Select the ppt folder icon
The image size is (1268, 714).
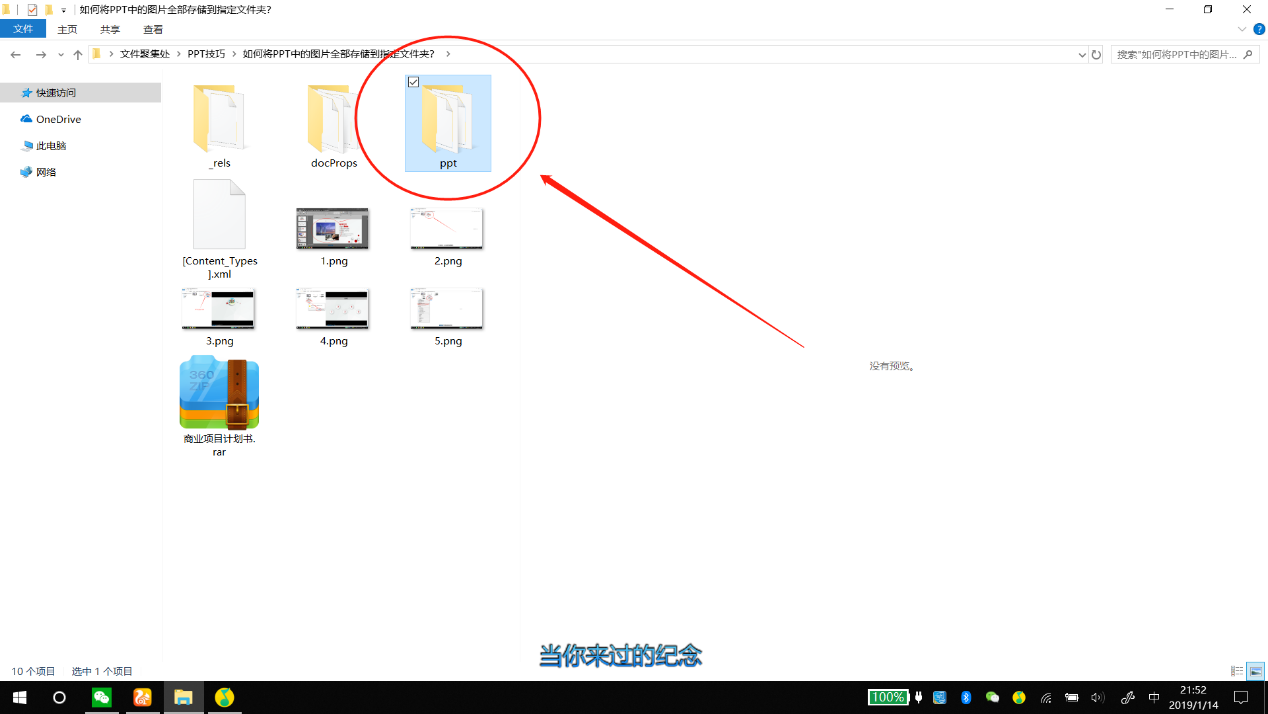point(448,117)
